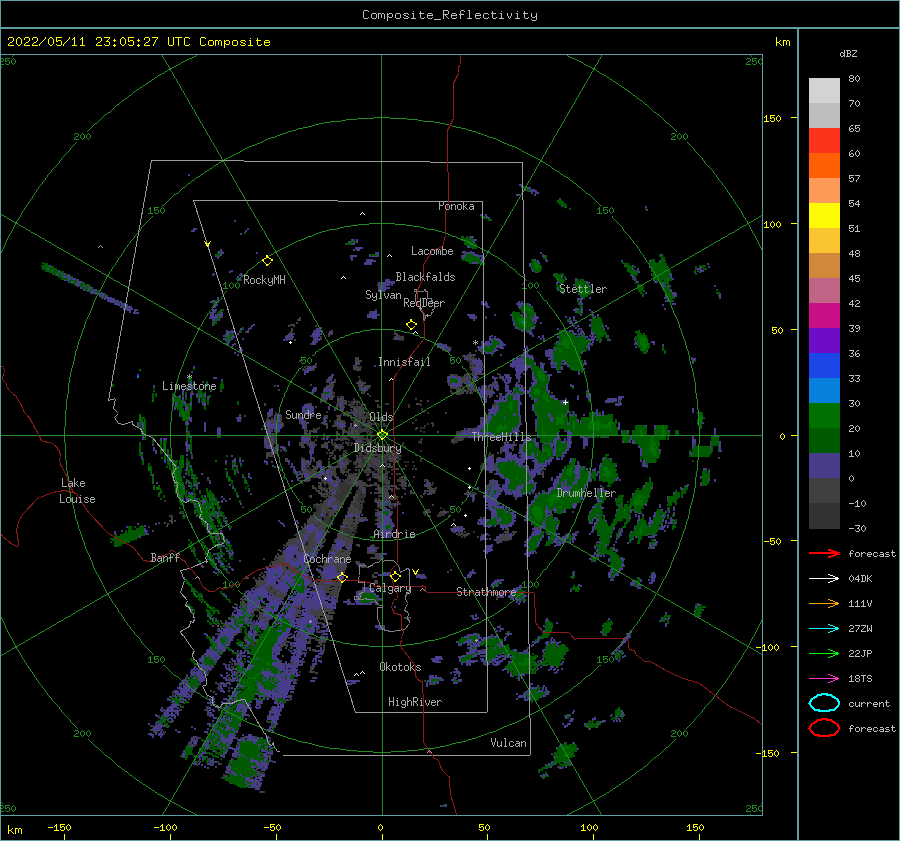Viewport: 900px width, 841px height.
Task: Click the cyan 27ZW arrow legend icon
Action: (x=824, y=629)
